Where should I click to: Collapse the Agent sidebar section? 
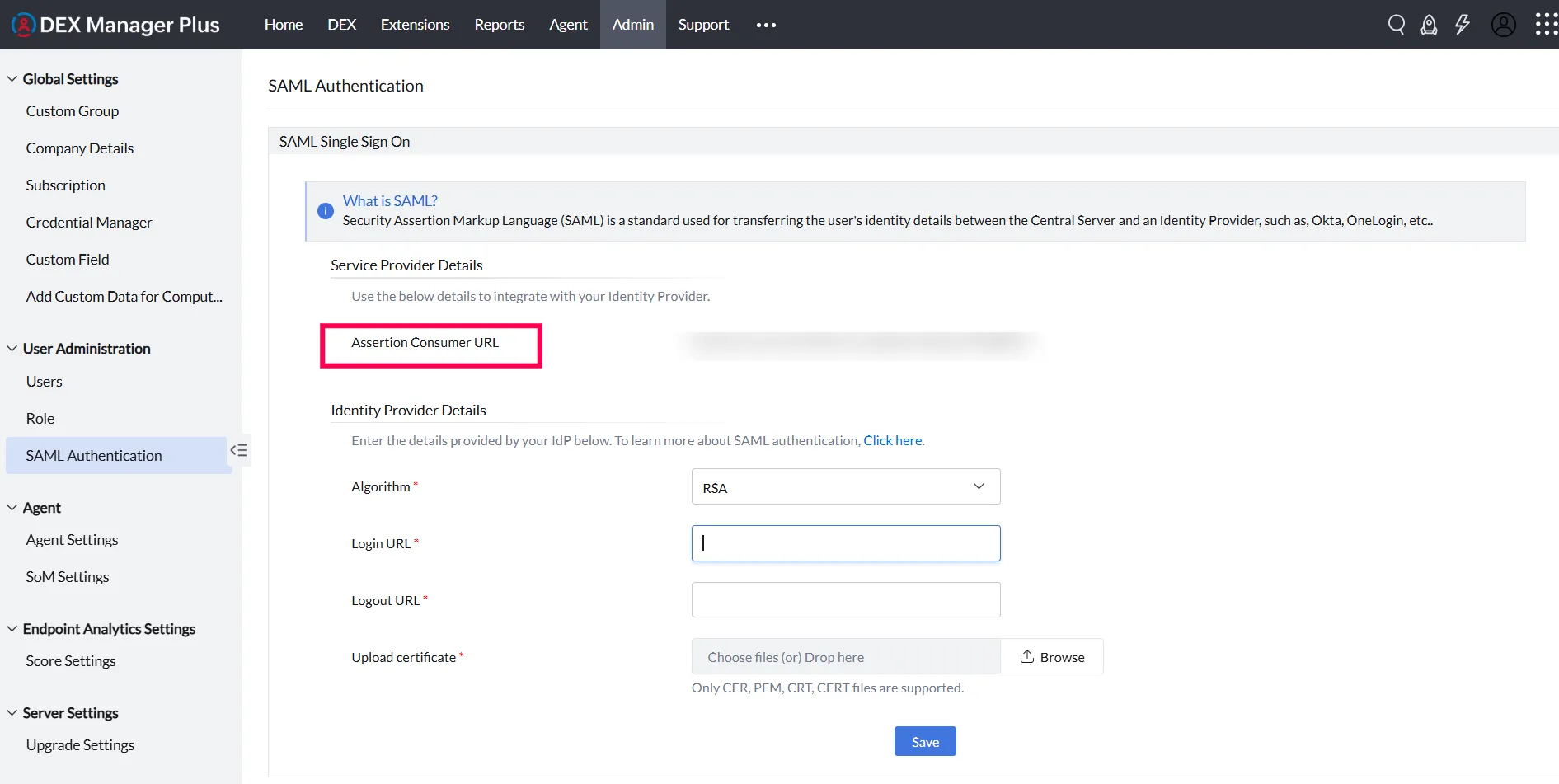(x=12, y=508)
